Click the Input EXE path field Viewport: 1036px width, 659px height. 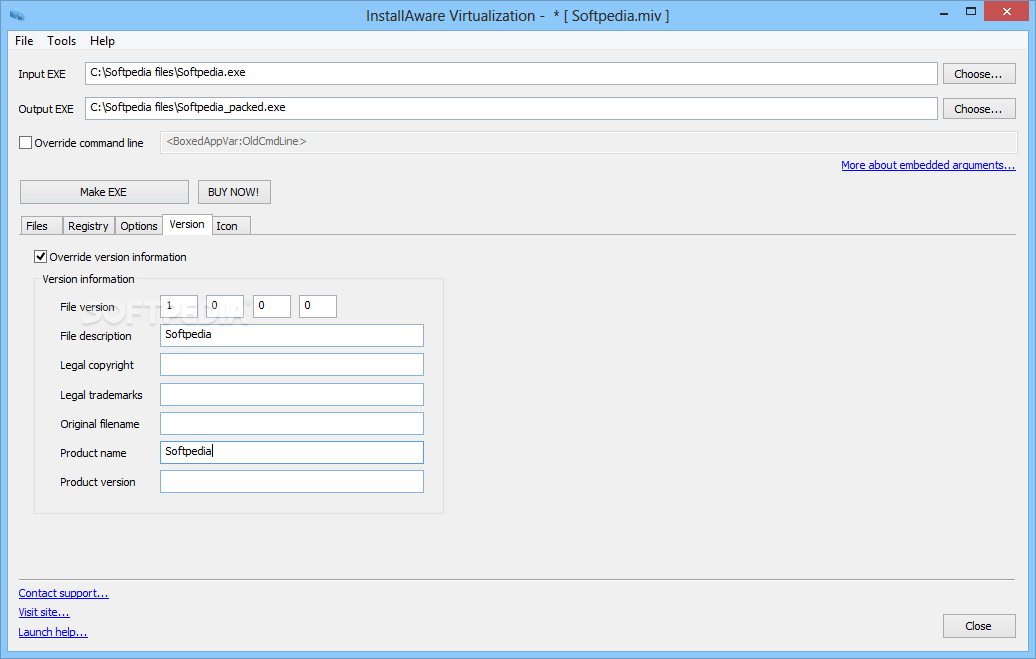point(511,73)
